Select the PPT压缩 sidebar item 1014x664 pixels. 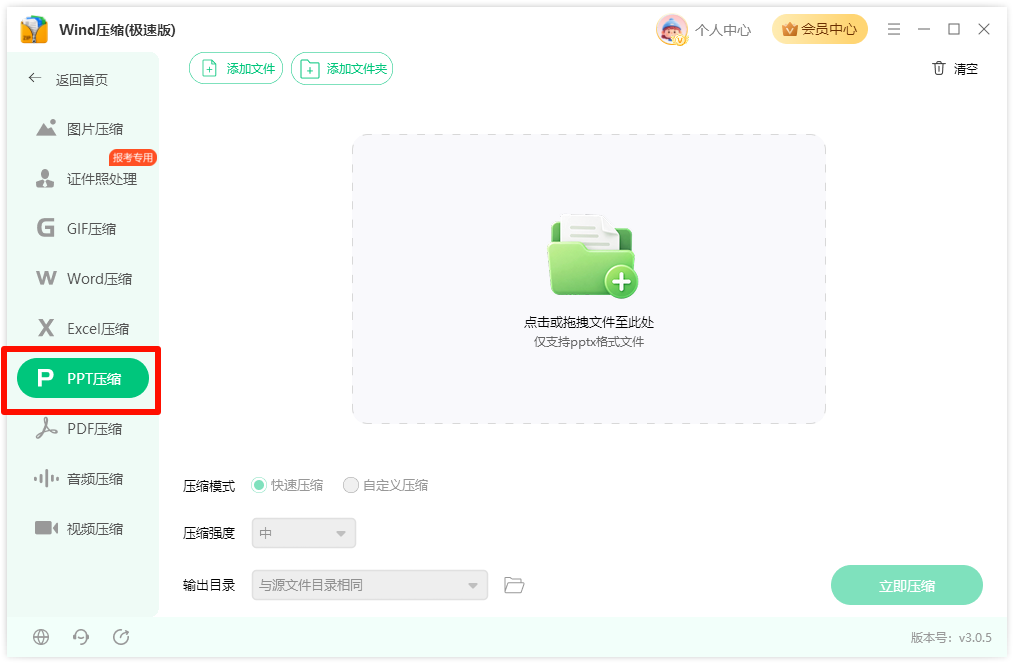[83, 378]
